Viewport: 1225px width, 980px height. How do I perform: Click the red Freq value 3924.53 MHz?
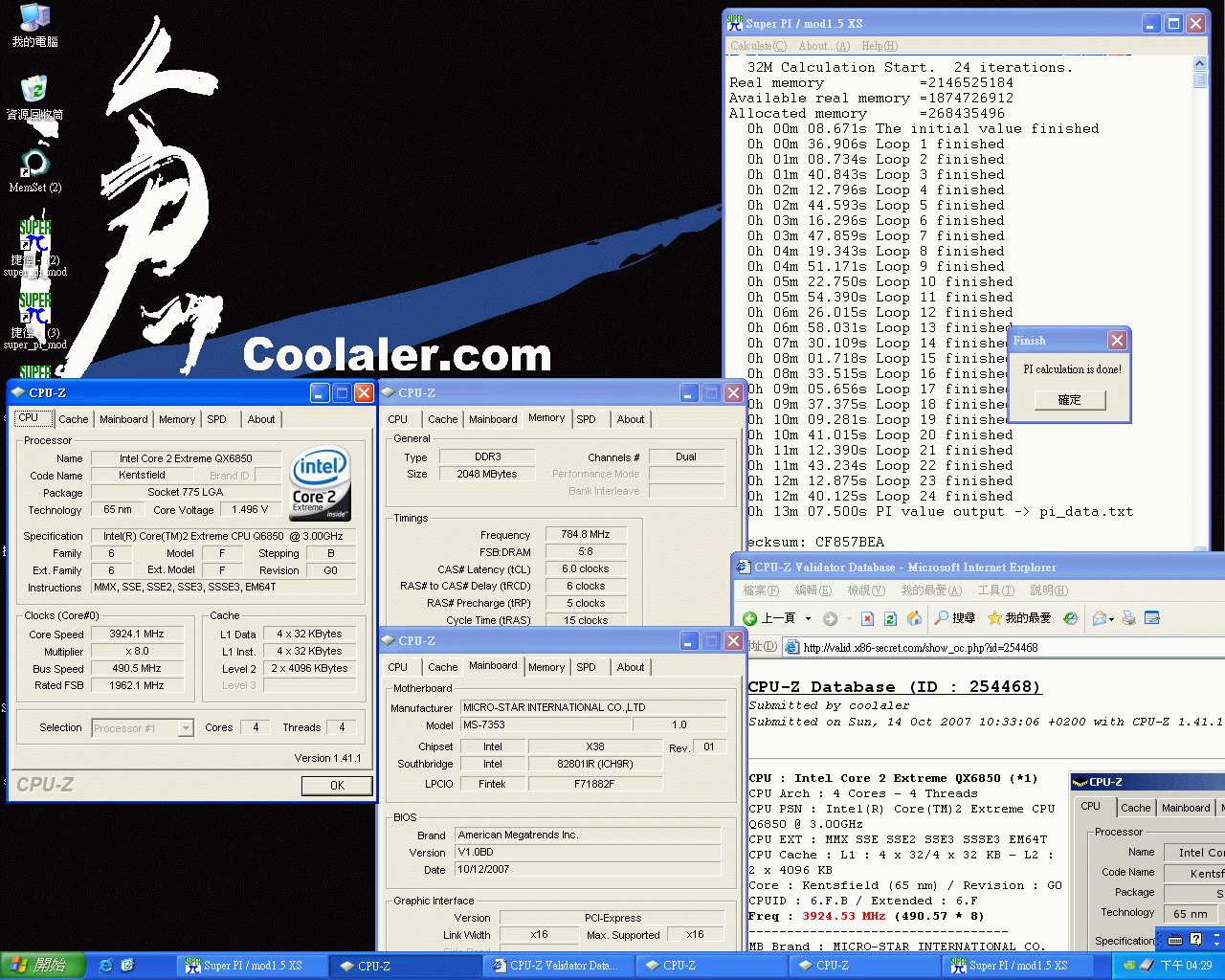click(844, 916)
